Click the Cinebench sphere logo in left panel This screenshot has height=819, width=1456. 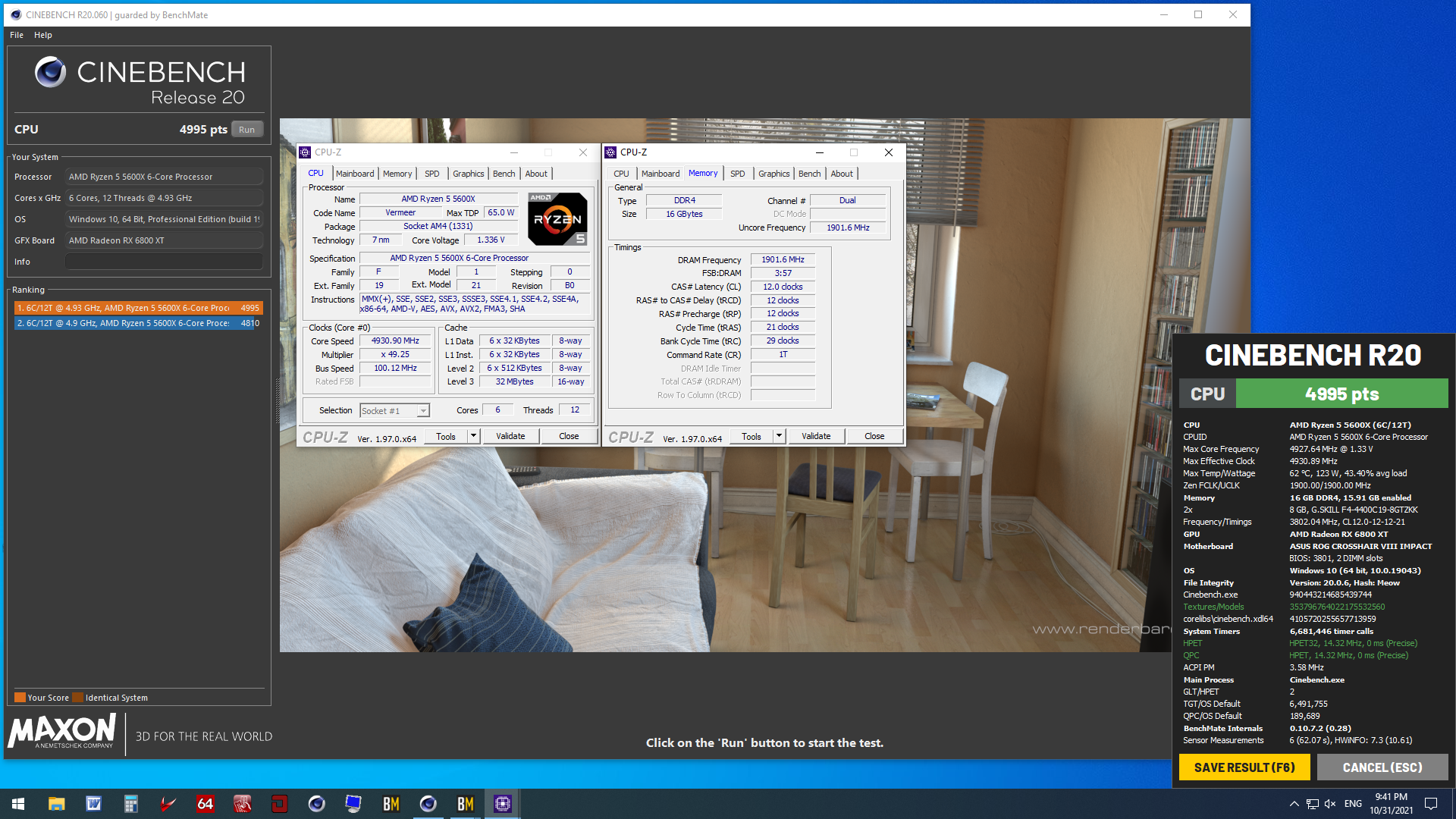point(51,72)
